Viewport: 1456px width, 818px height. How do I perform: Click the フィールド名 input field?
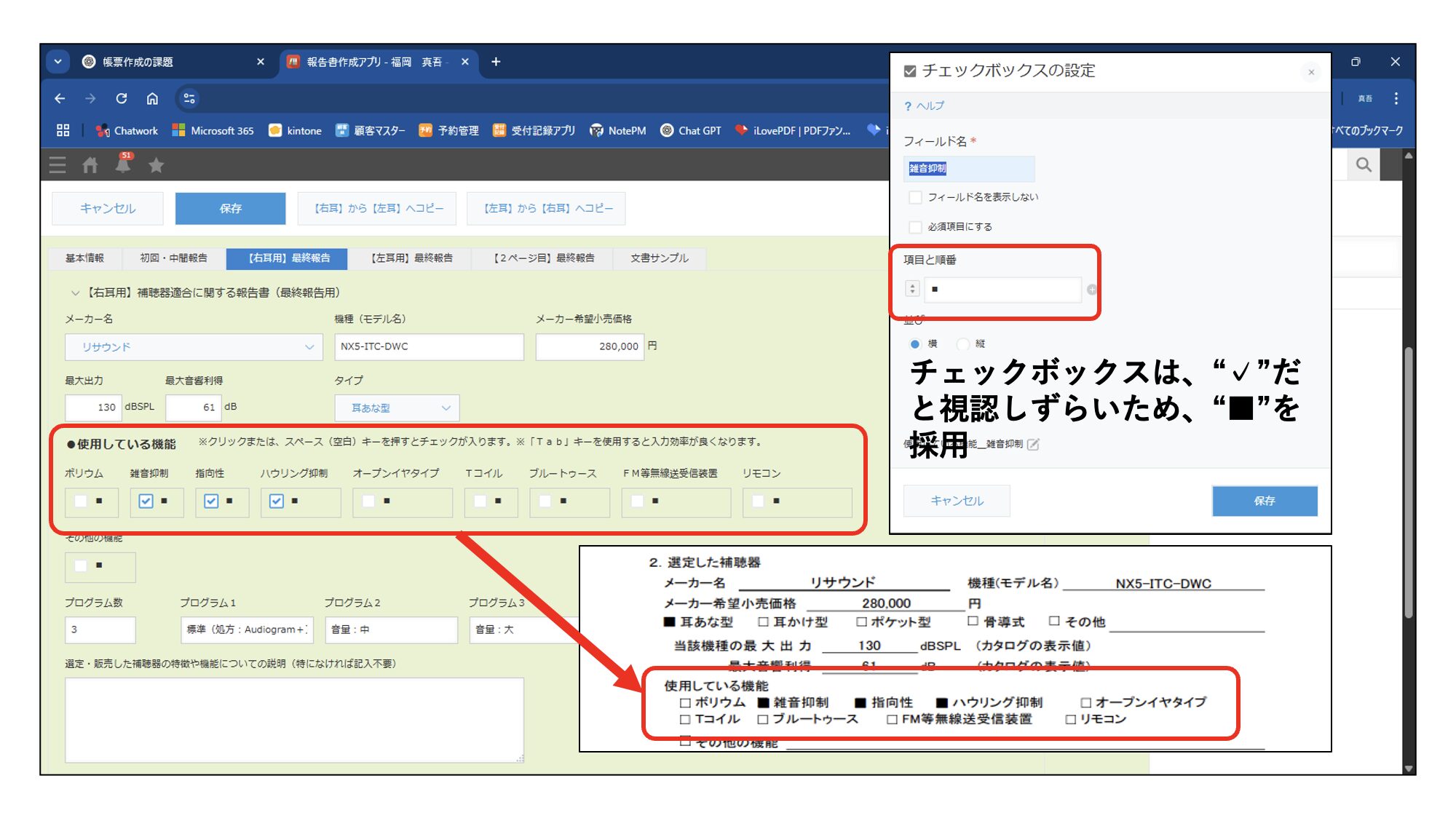click(968, 169)
